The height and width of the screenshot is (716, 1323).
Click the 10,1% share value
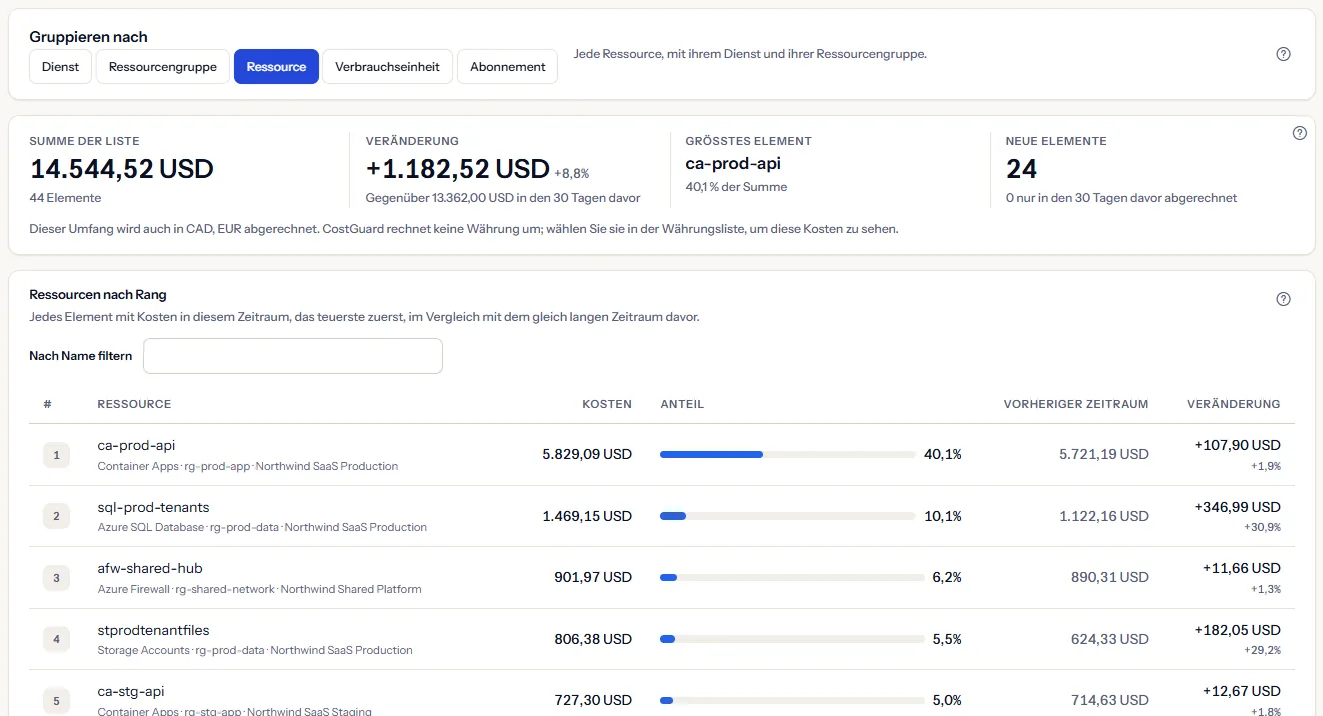tap(943, 516)
